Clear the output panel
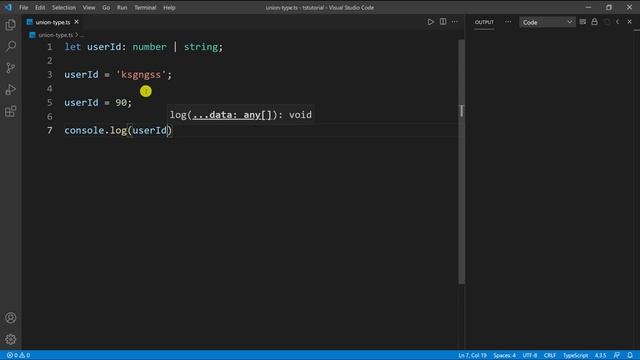 (582, 22)
